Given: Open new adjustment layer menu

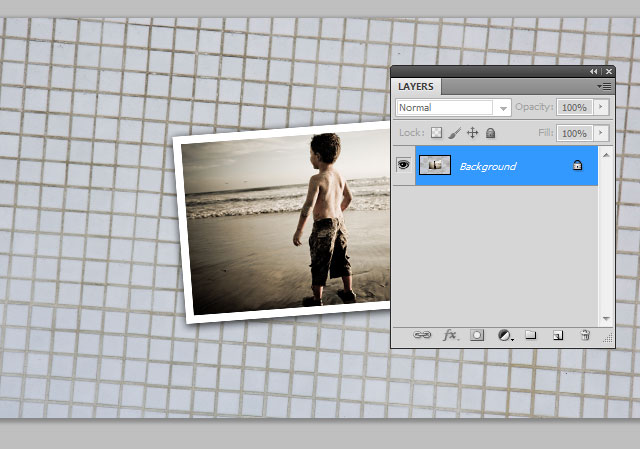Looking at the screenshot, I should click(x=505, y=335).
